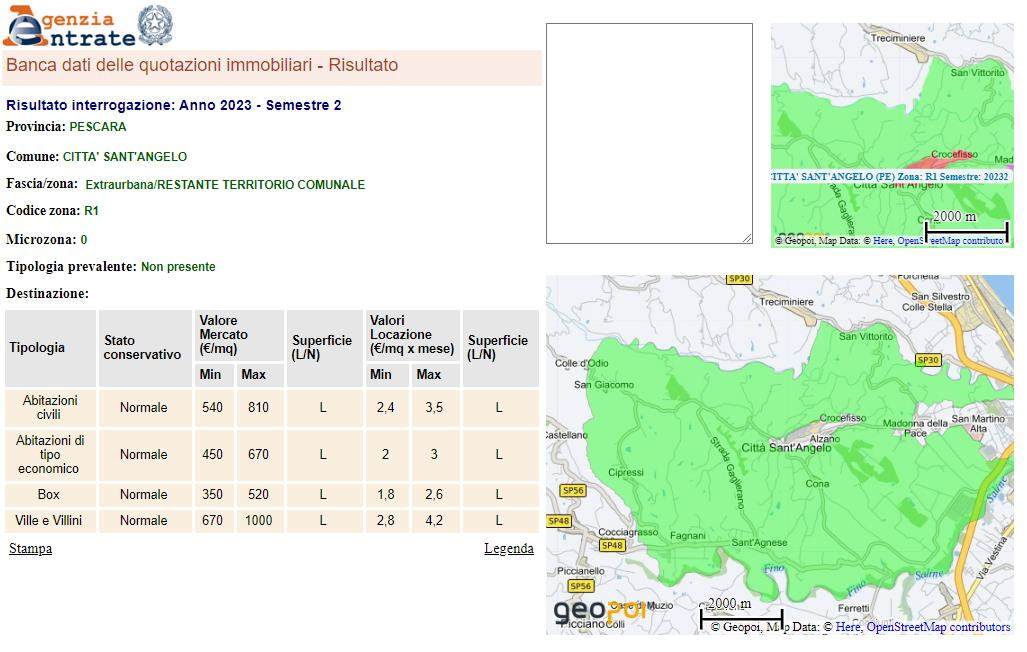Click the Tipologia column header

(x=37, y=348)
